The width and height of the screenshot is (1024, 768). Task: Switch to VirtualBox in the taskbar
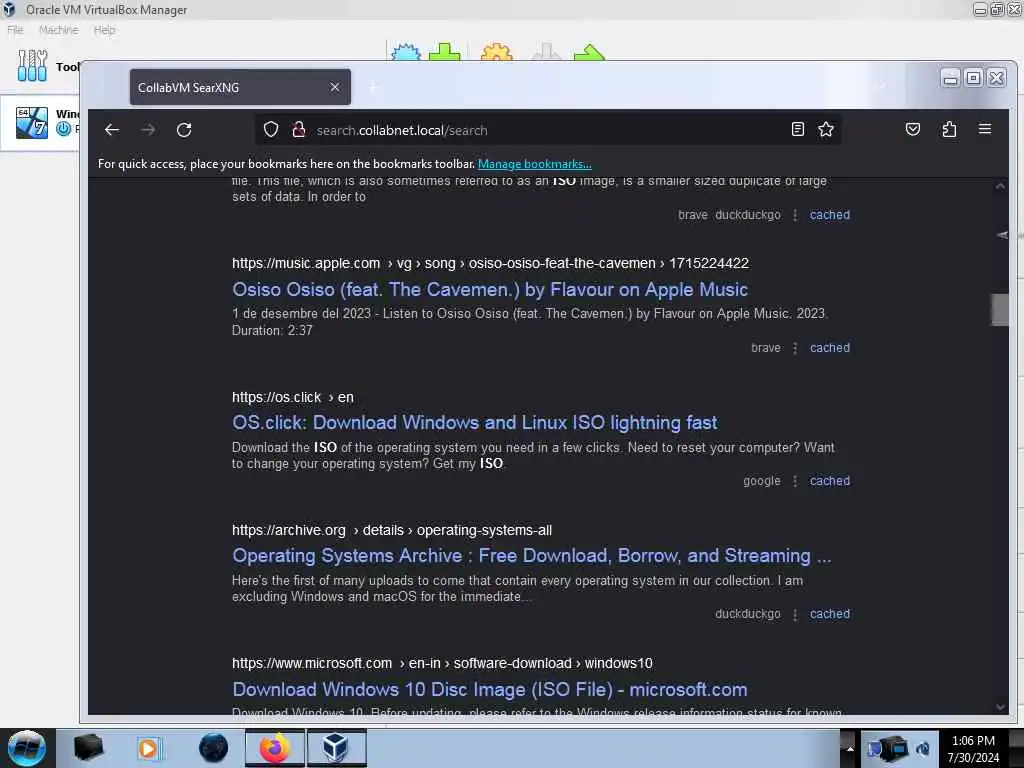(336, 748)
